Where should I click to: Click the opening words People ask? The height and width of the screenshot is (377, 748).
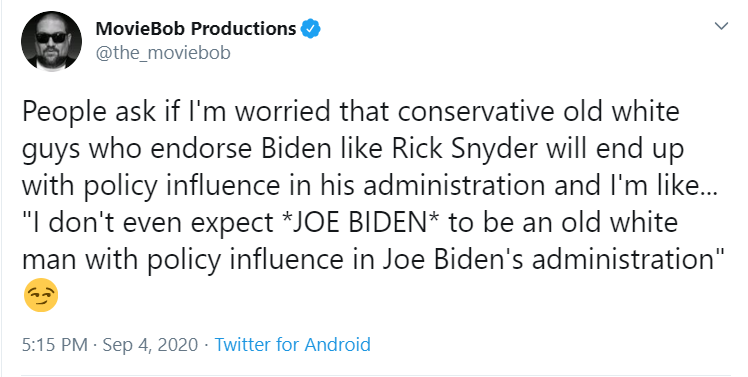pos(89,112)
